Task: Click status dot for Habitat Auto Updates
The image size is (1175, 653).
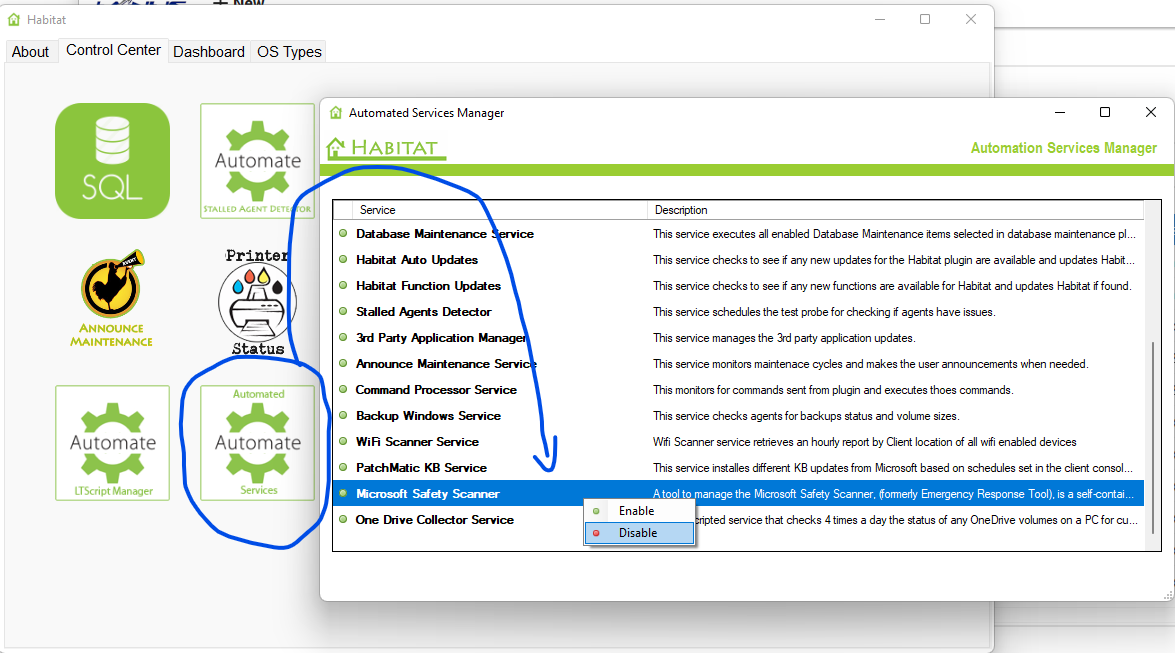Action: [x=343, y=259]
